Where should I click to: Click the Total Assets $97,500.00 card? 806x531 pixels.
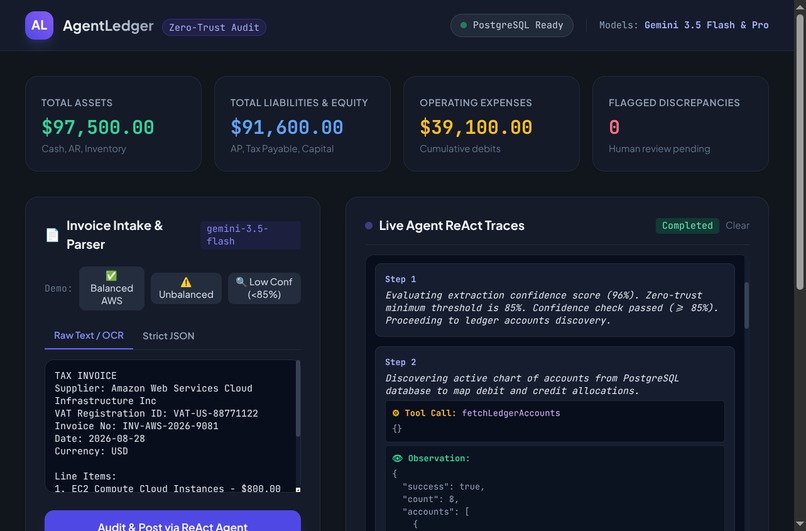point(114,124)
